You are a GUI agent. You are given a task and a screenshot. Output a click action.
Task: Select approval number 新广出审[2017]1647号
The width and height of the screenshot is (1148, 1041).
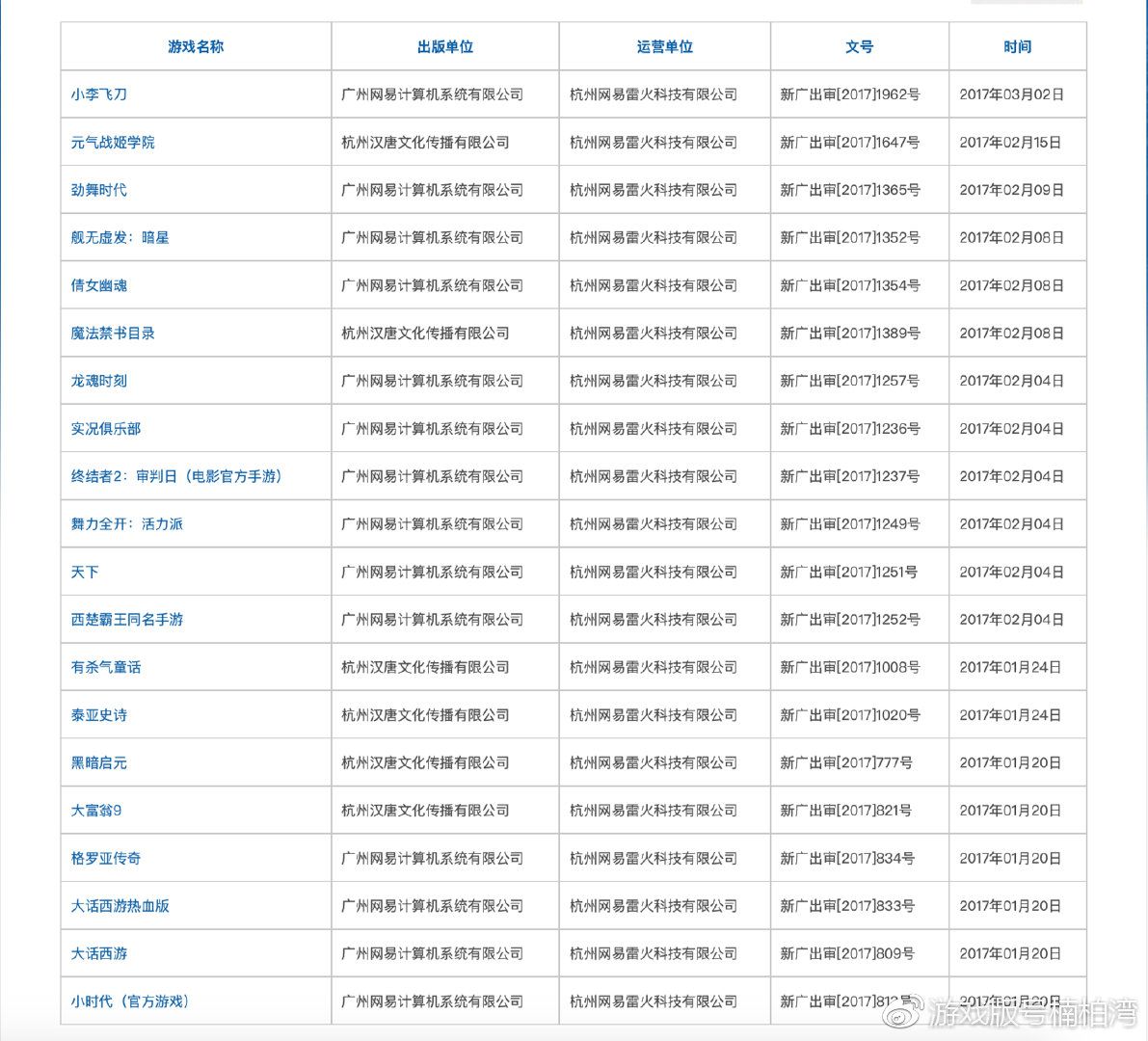(x=850, y=142)
